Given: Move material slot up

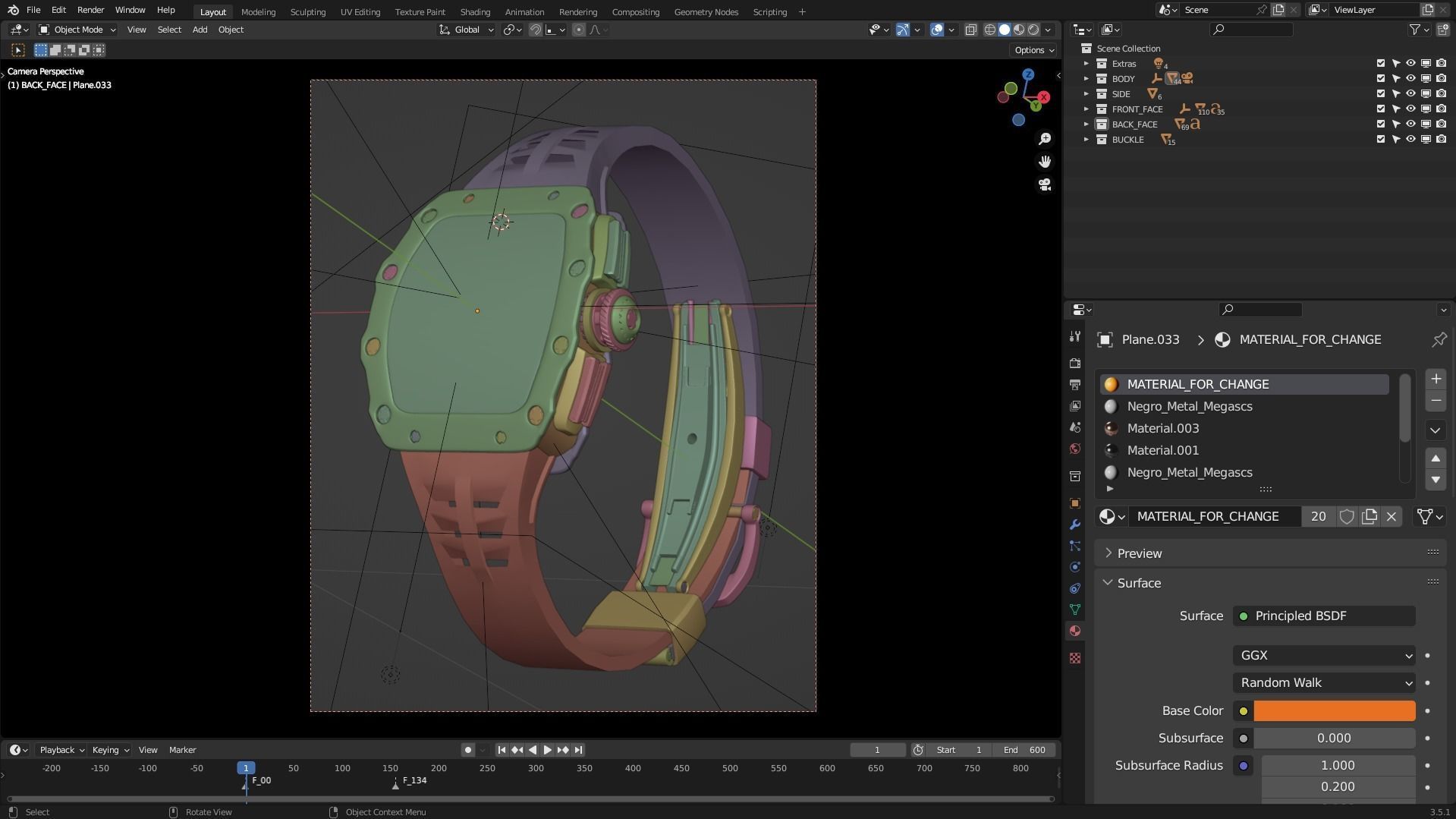Looking at the screenshot, I should click(1436, 458).
